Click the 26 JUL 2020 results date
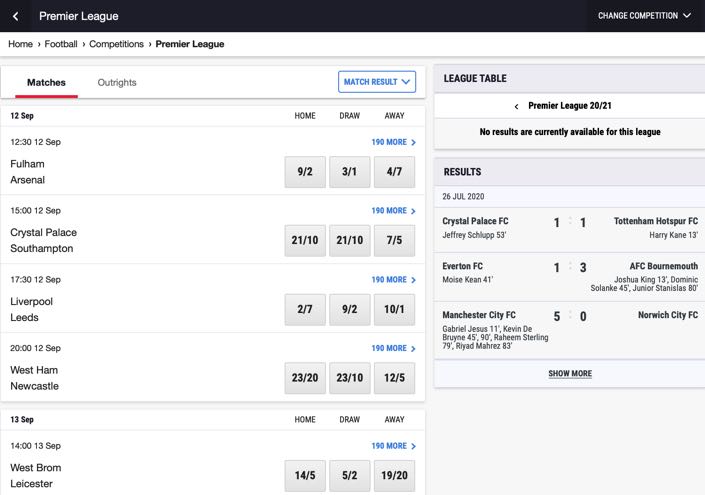 coord(463,197)
